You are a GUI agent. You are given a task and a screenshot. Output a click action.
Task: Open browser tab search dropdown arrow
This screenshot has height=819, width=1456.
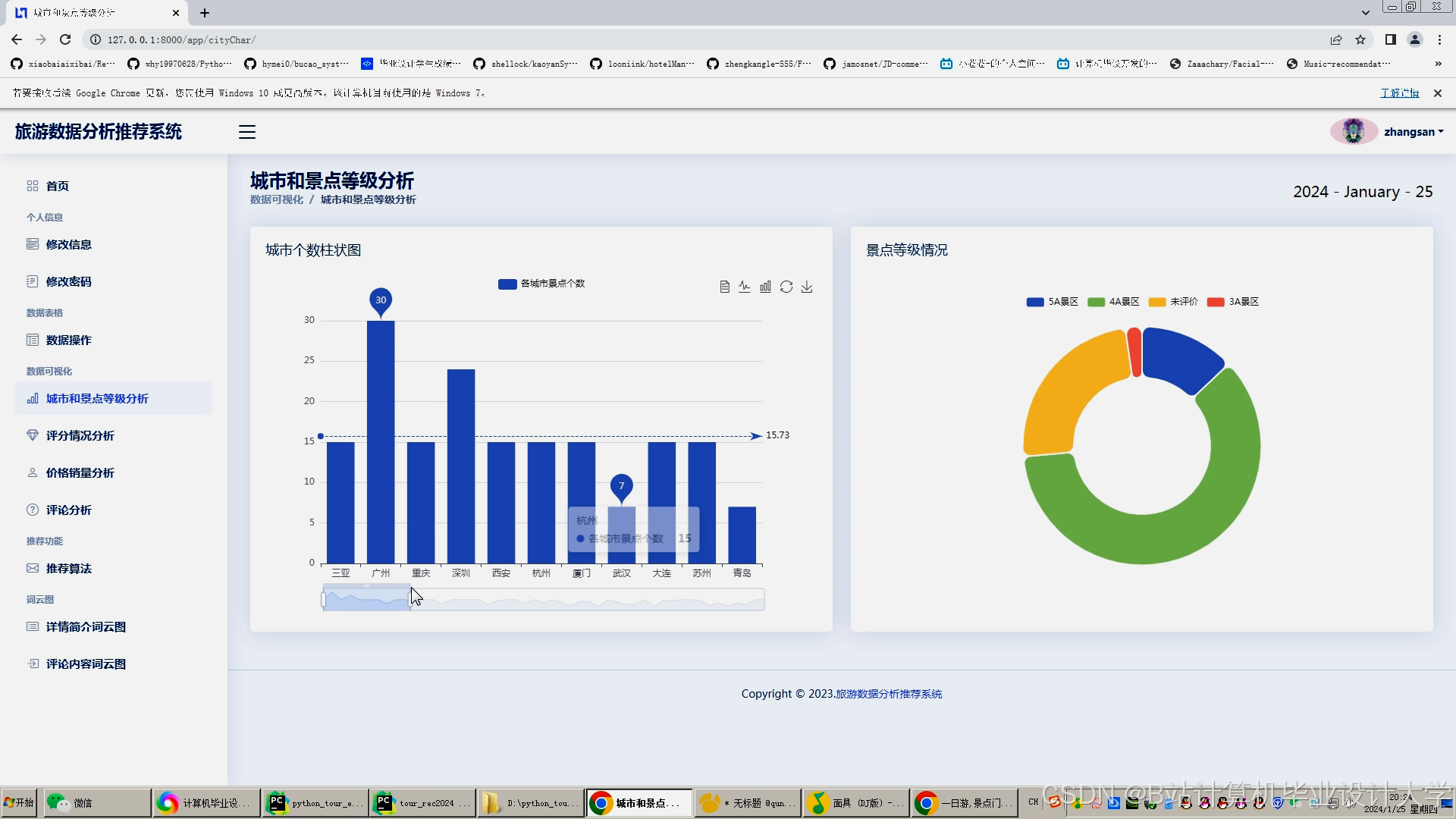click(x=1365, y=13)
